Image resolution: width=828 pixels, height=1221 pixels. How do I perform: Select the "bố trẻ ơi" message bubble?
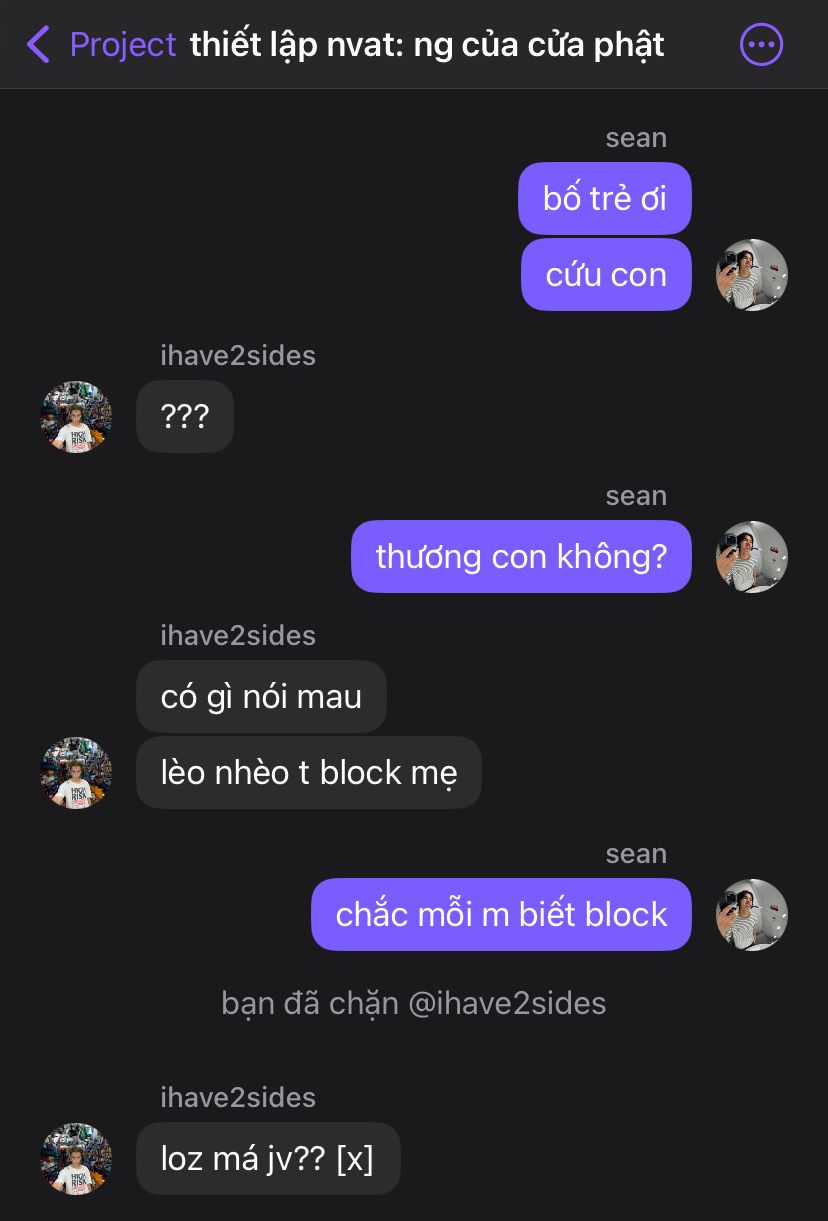[x=605, y=198]
